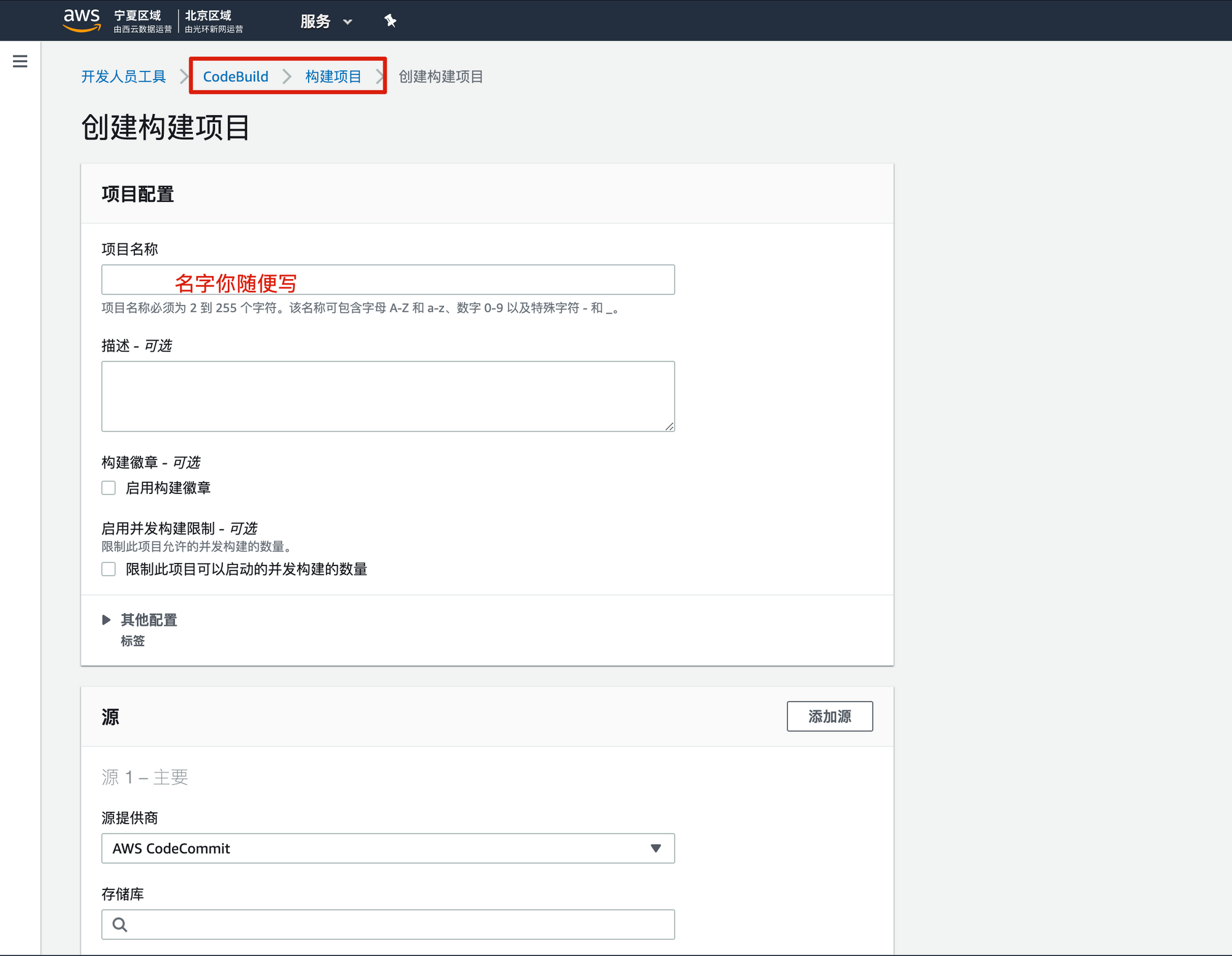Click inside the 描述 description textarea
The image size is (1232, 956).
click(x=387, y=396)
